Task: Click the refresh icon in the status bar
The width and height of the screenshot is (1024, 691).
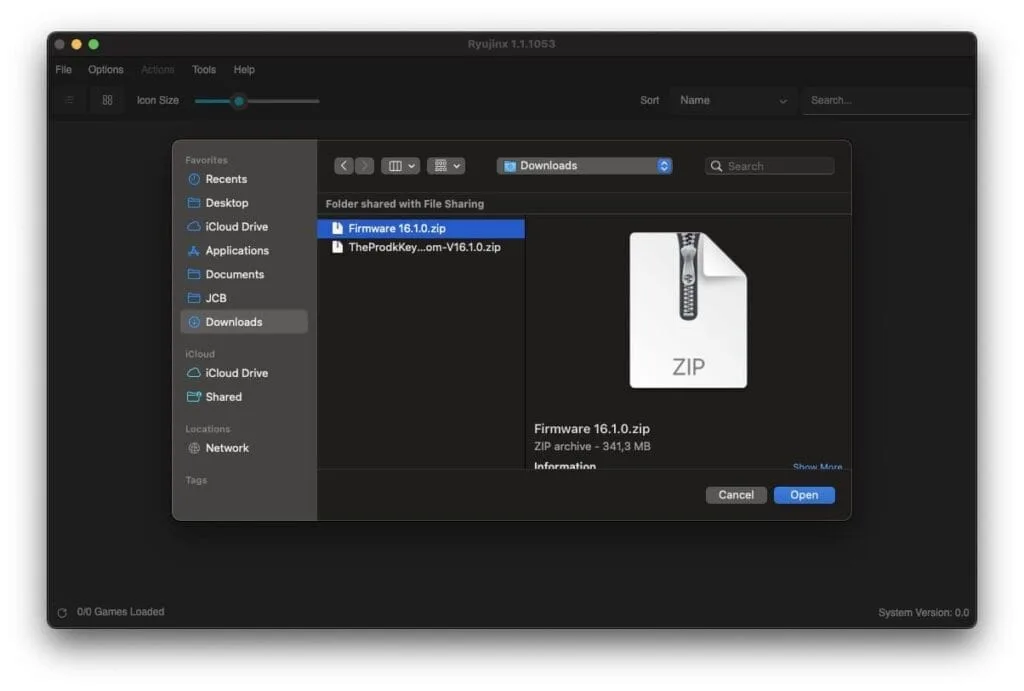Action: (64, 611)
